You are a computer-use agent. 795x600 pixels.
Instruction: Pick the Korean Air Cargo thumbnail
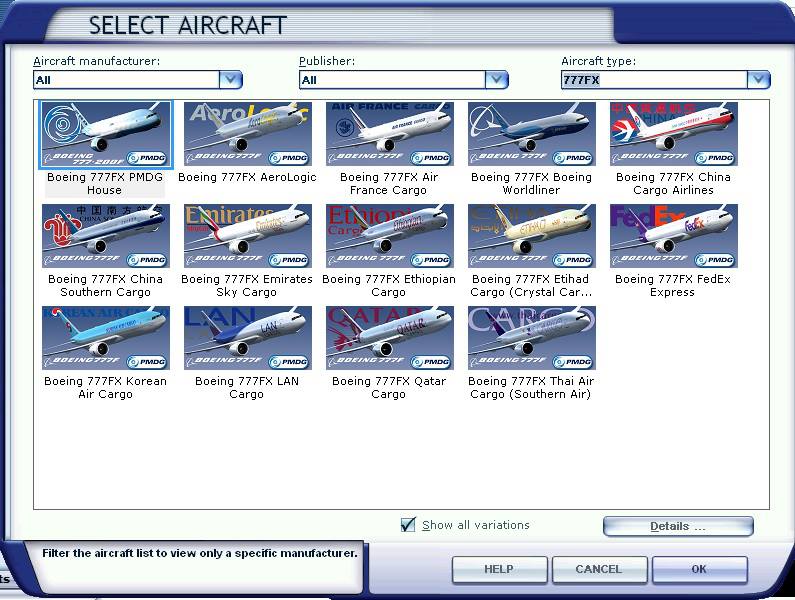pos(106,338)
